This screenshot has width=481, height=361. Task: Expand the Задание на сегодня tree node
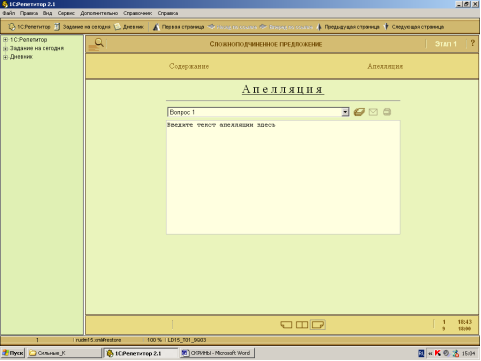tap(5, 49)
